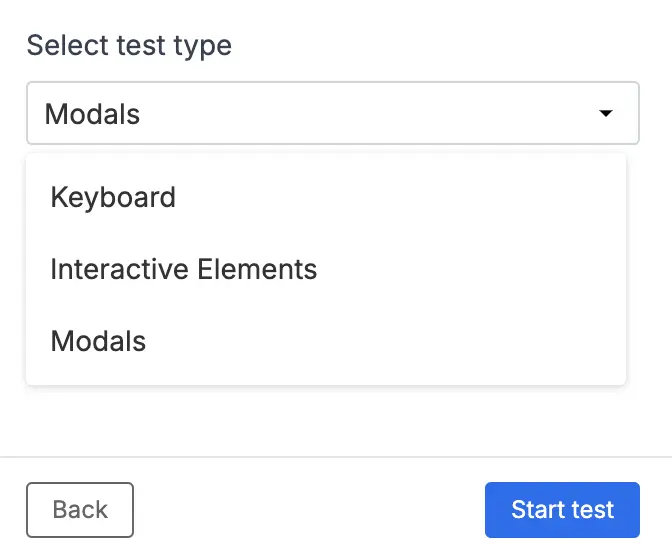
Task: Keep Modals by clicking it in the list
Action: [x=98, y=341]
